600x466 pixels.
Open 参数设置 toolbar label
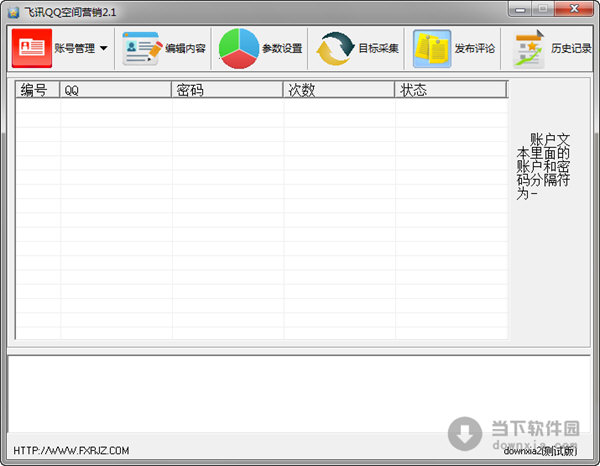(282, 48)
